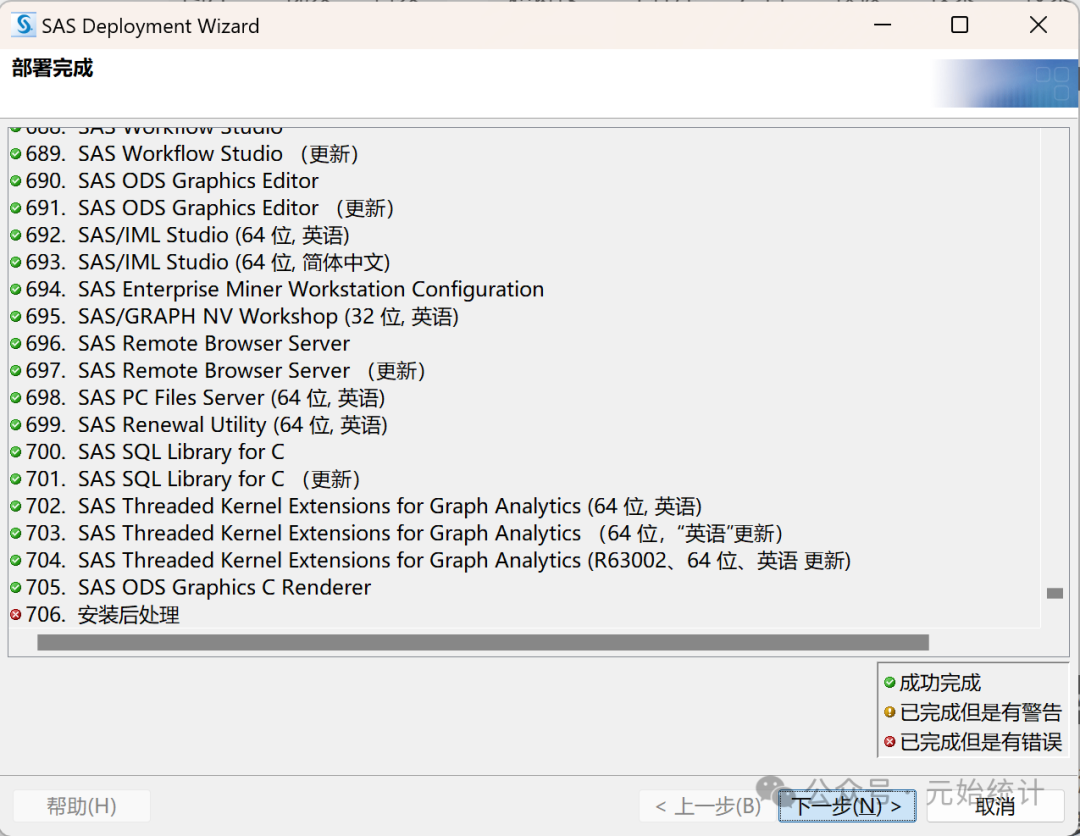Image resolution: width=1080 pixels, height=836 pixels.
Task: Click the 已完成但是有错误 legend label
Action: pos(981,742)
